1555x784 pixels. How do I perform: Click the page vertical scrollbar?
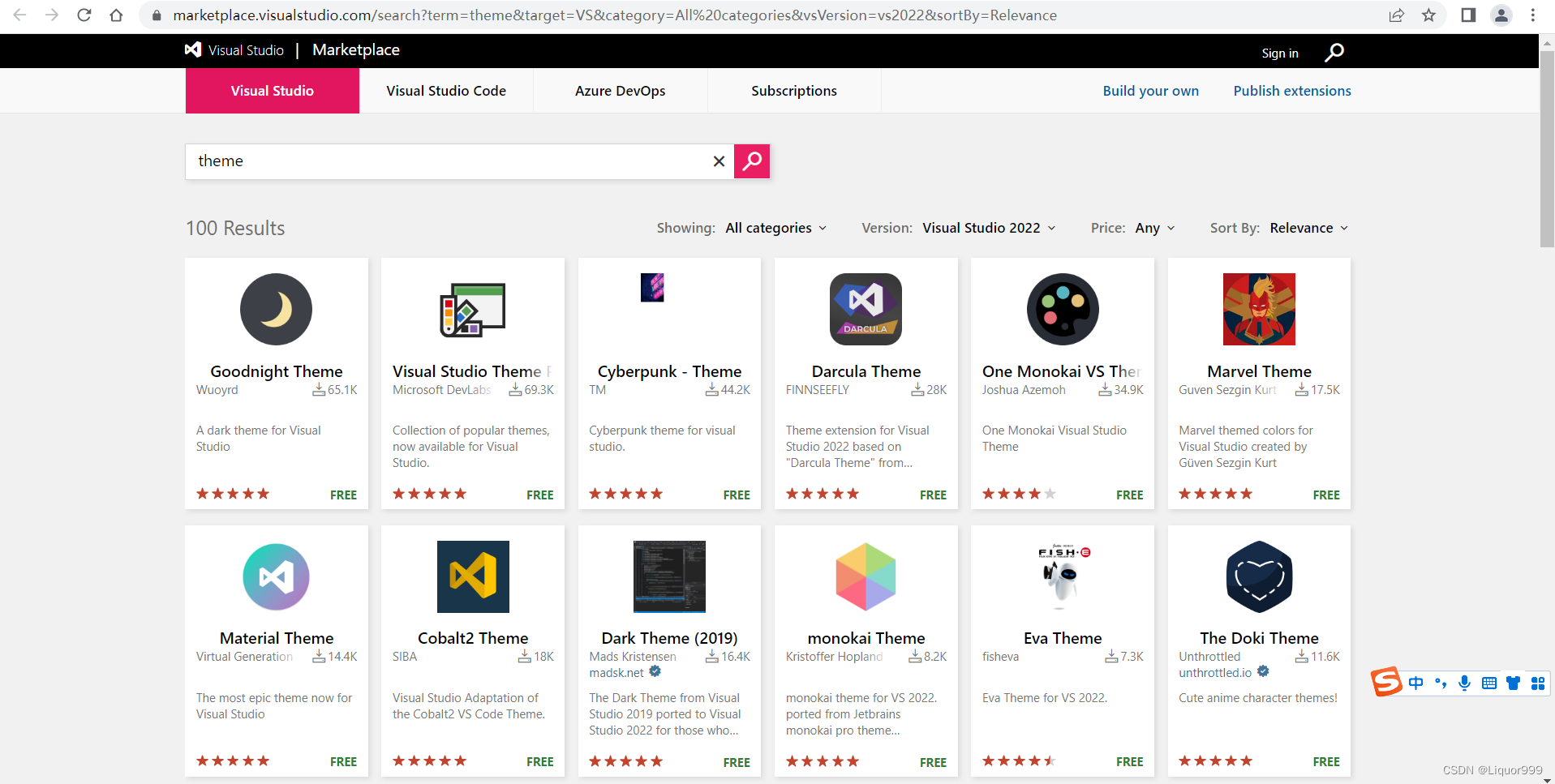[x=1547, y=150]
